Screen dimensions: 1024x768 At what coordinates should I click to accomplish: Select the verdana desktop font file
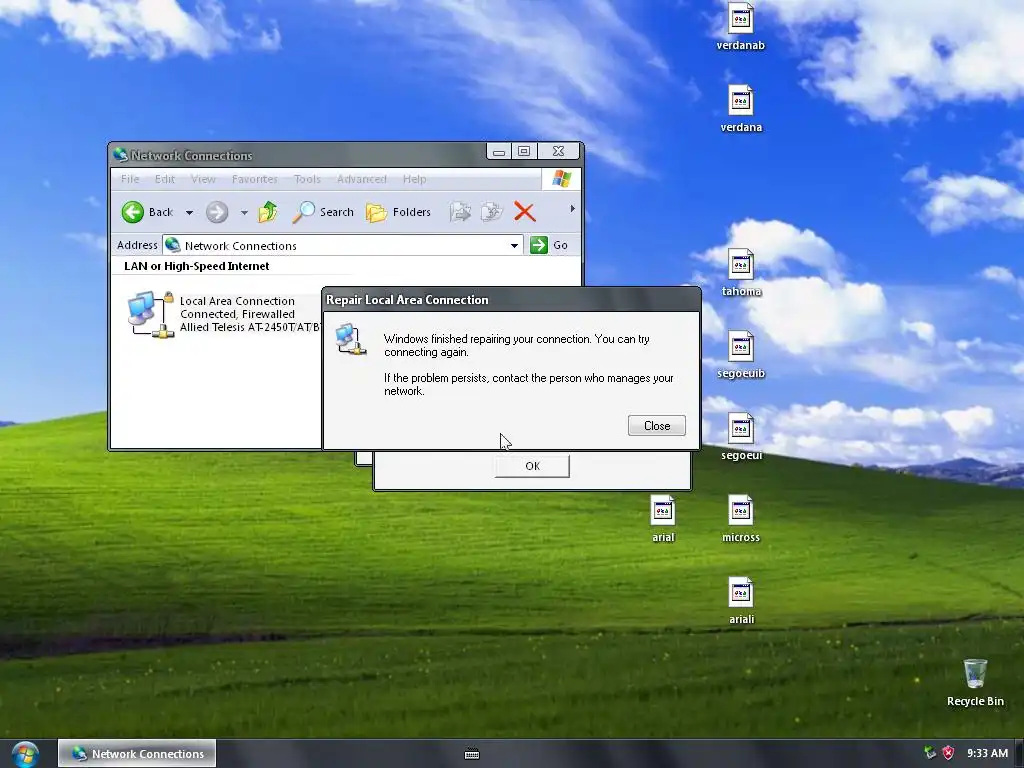741,109
